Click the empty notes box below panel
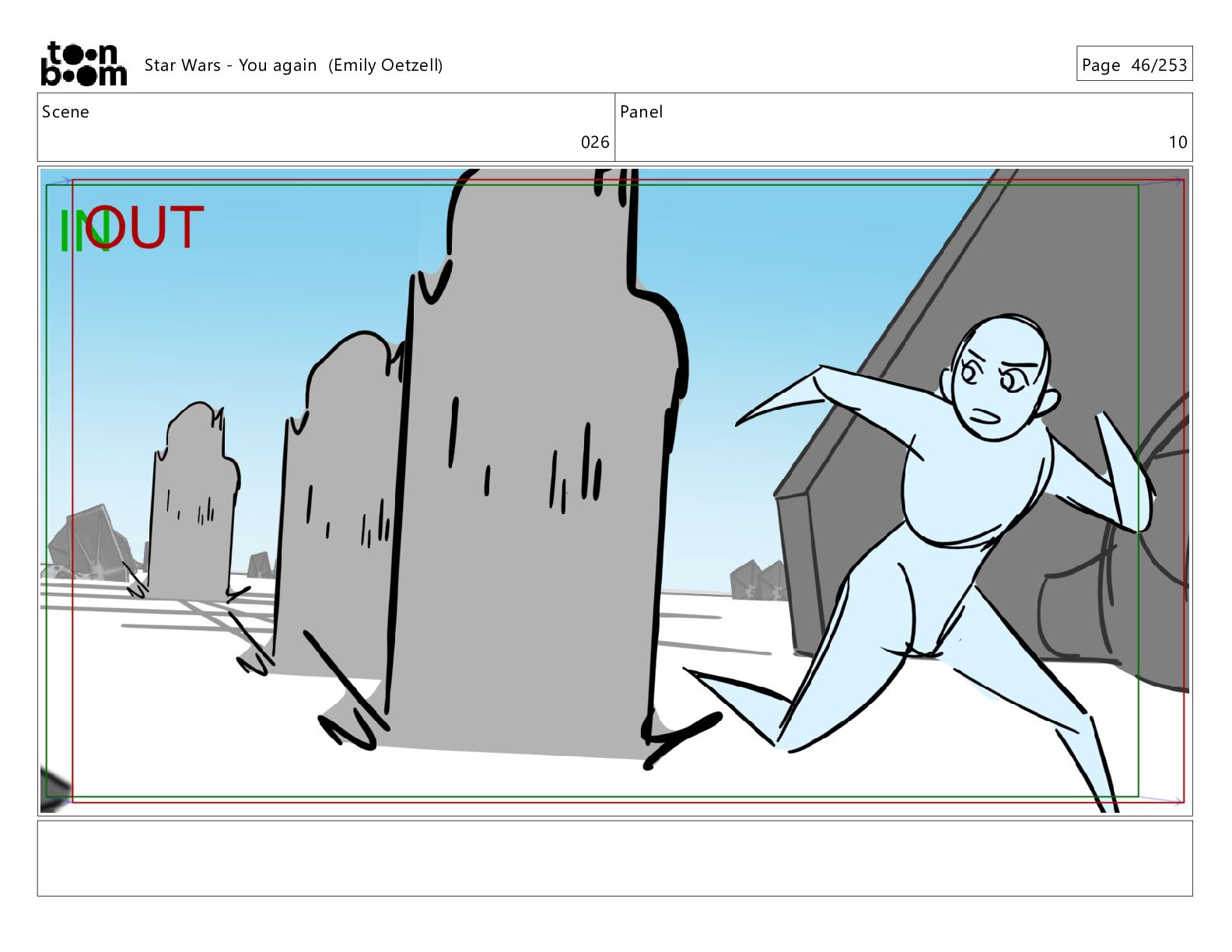Screen dimensions: 1232x952 click(x=614, y=859)
